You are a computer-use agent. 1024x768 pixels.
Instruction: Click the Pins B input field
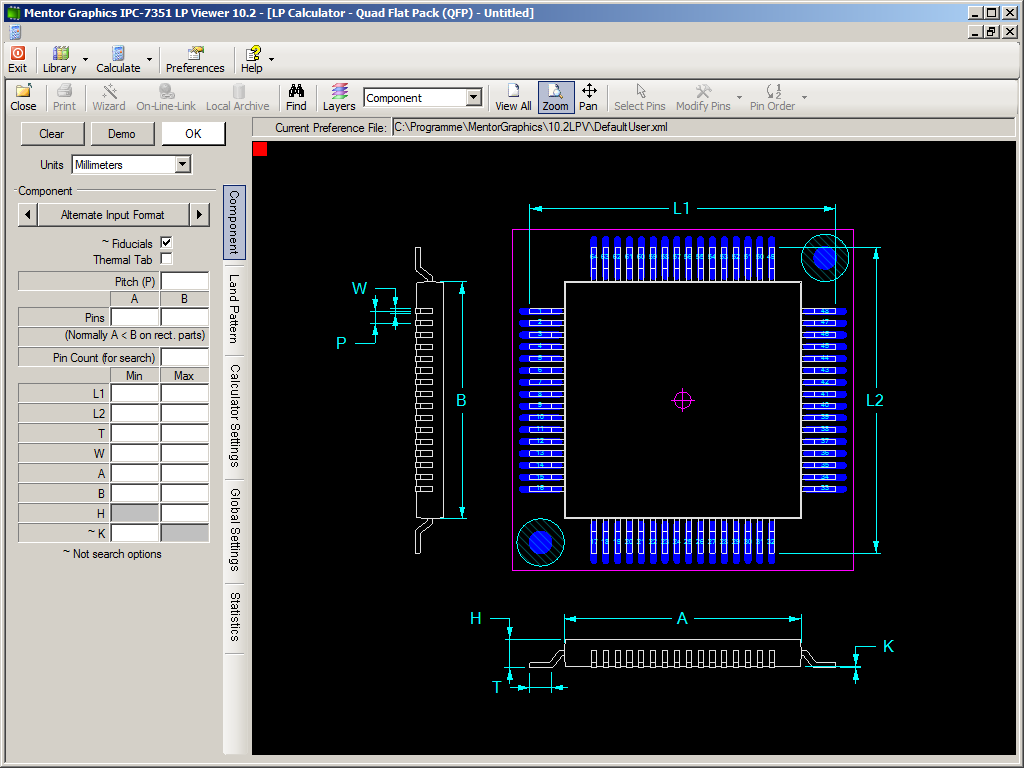coord(185,317)
